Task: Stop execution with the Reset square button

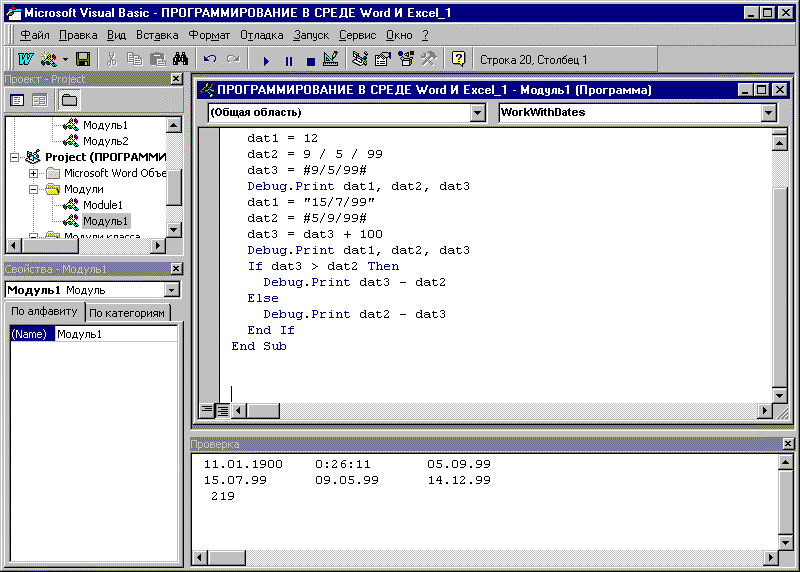Action: [x=311, y=61]
